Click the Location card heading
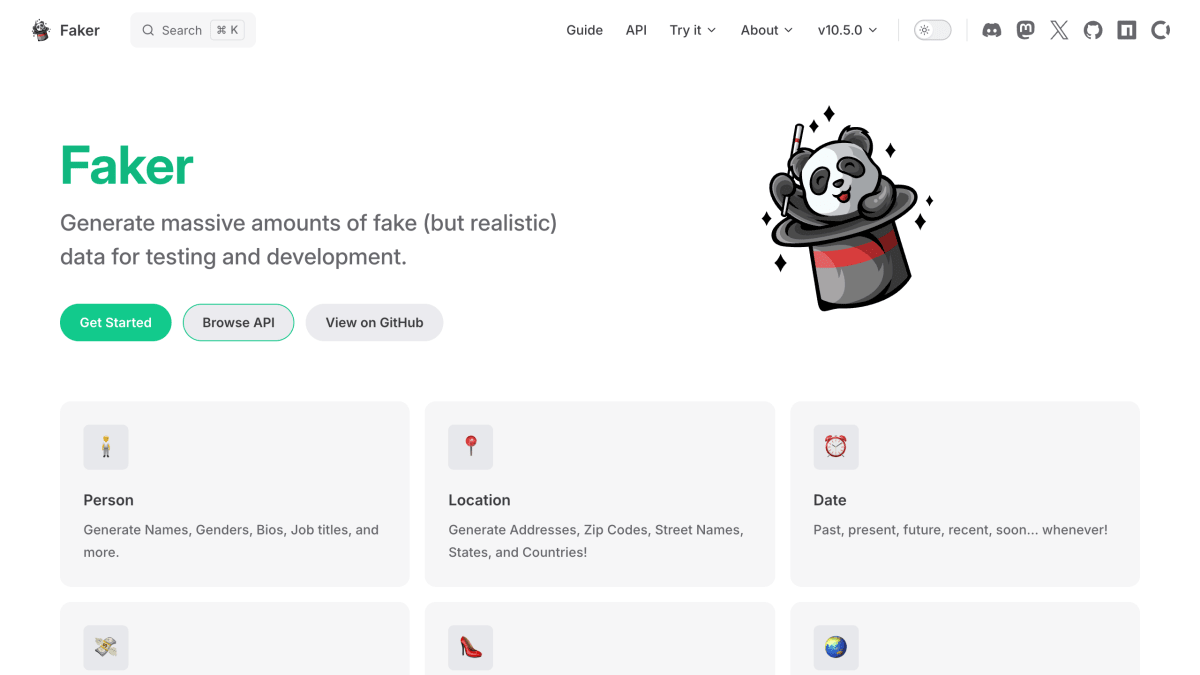1200x675 pixels. [x=479, y=500]
